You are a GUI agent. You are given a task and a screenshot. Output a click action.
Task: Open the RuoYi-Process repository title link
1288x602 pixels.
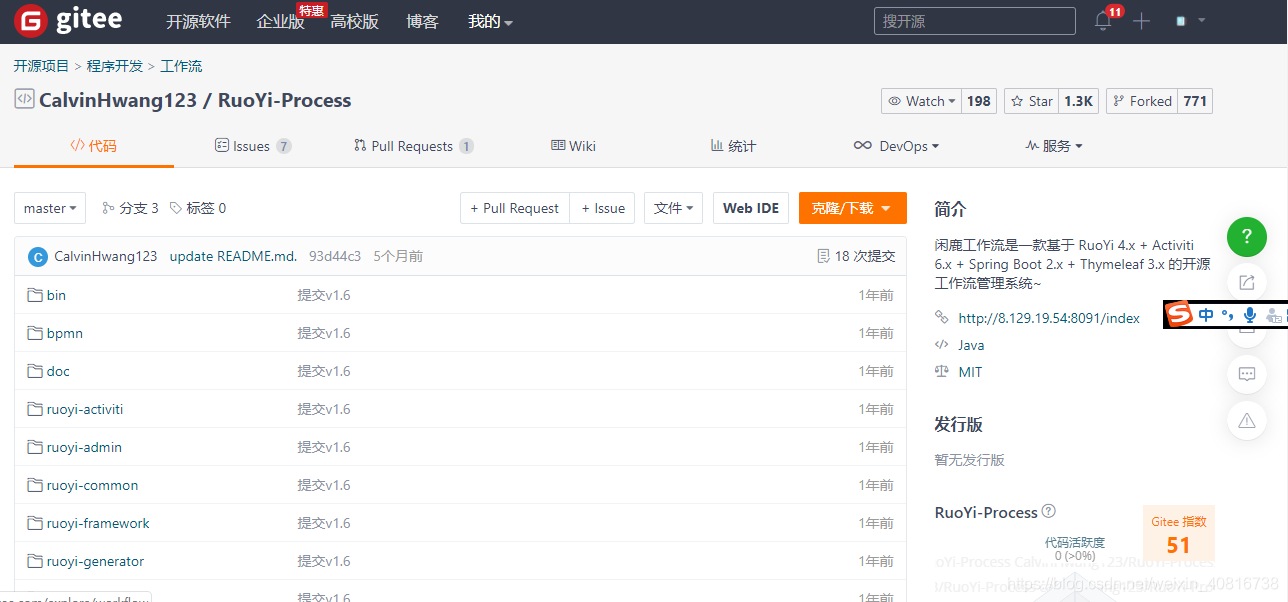(284, 100)
